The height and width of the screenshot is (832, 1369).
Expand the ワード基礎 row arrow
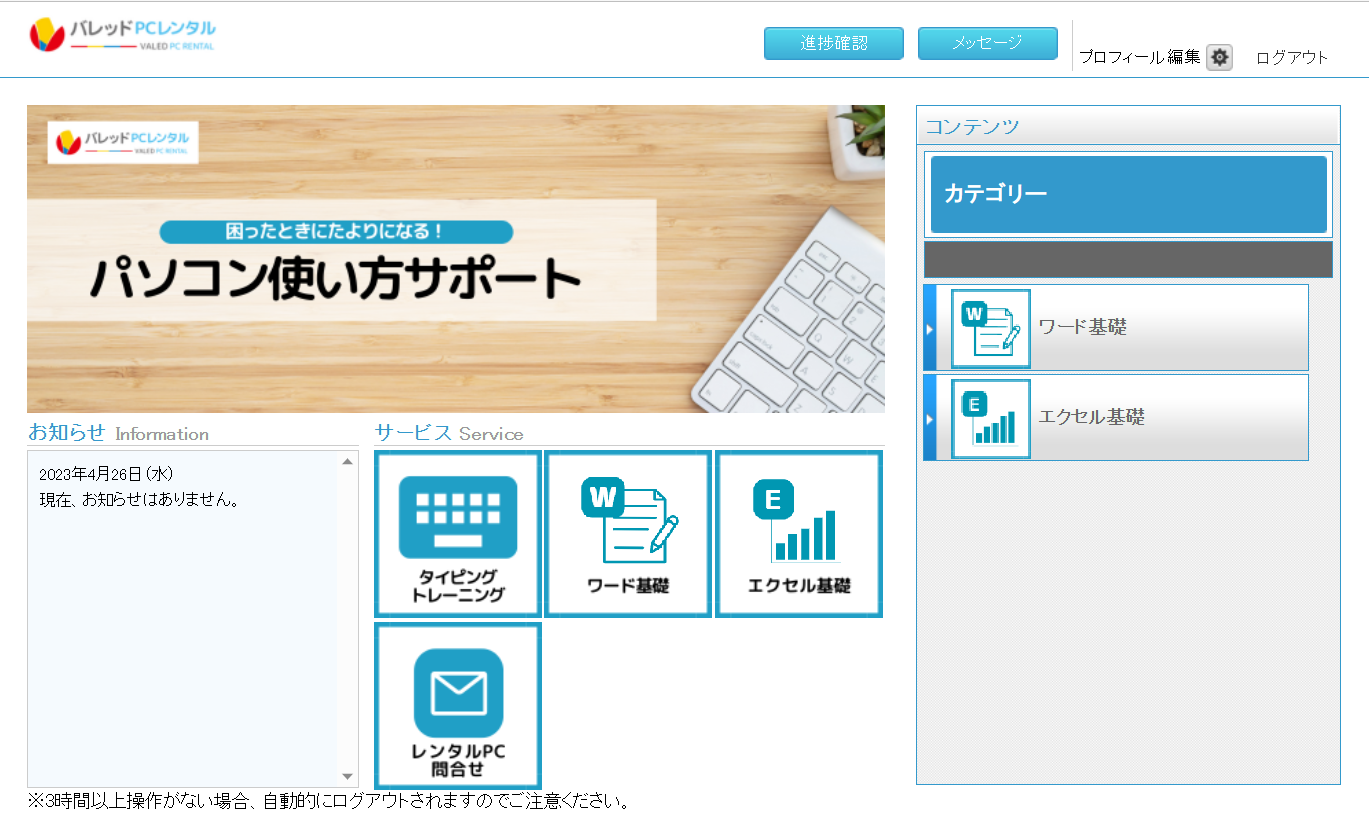(930, 328)
